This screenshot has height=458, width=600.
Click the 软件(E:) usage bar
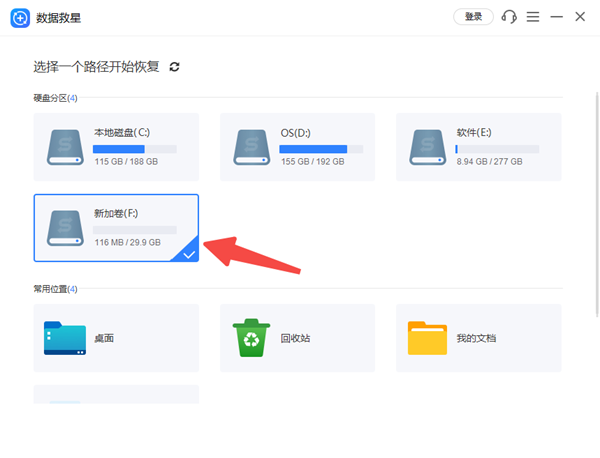(497, 149)
